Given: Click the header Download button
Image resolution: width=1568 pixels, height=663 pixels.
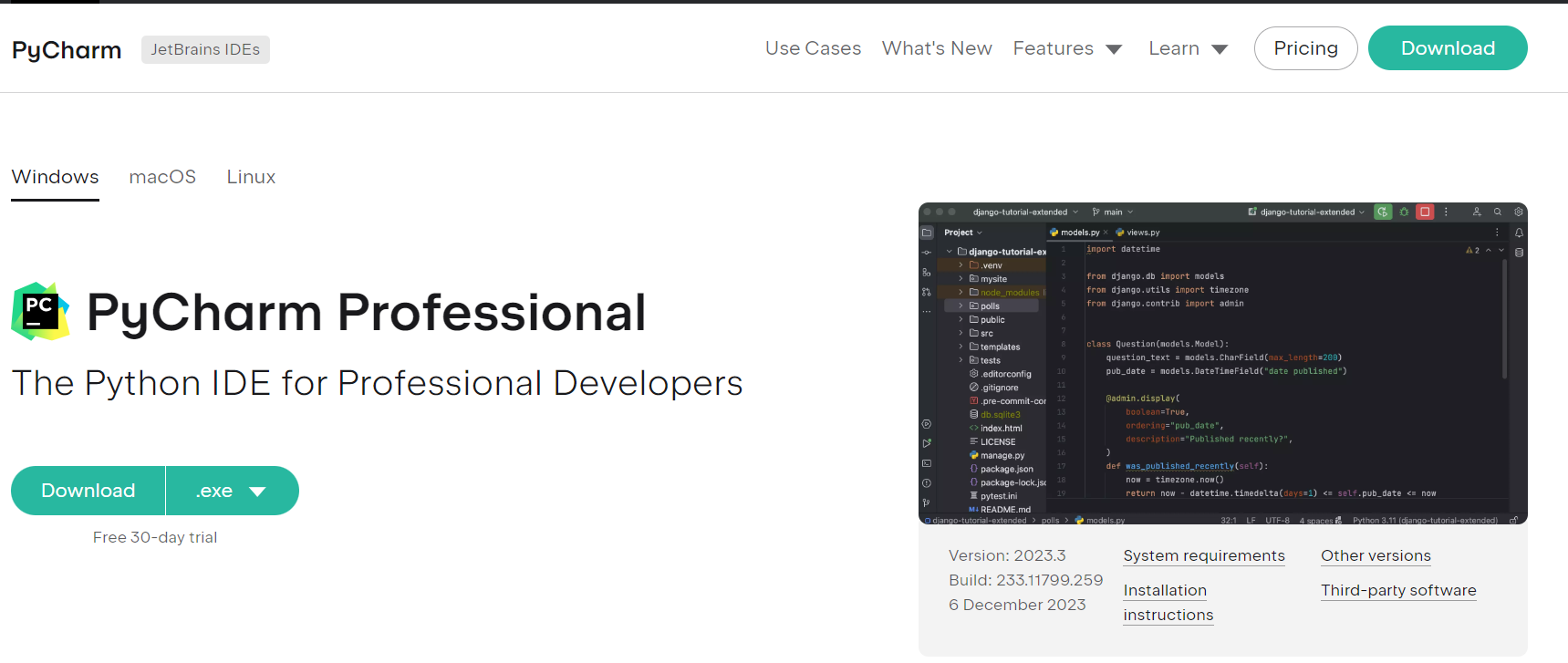Looking at the screenshot, I should click(x=1448, y=48).
